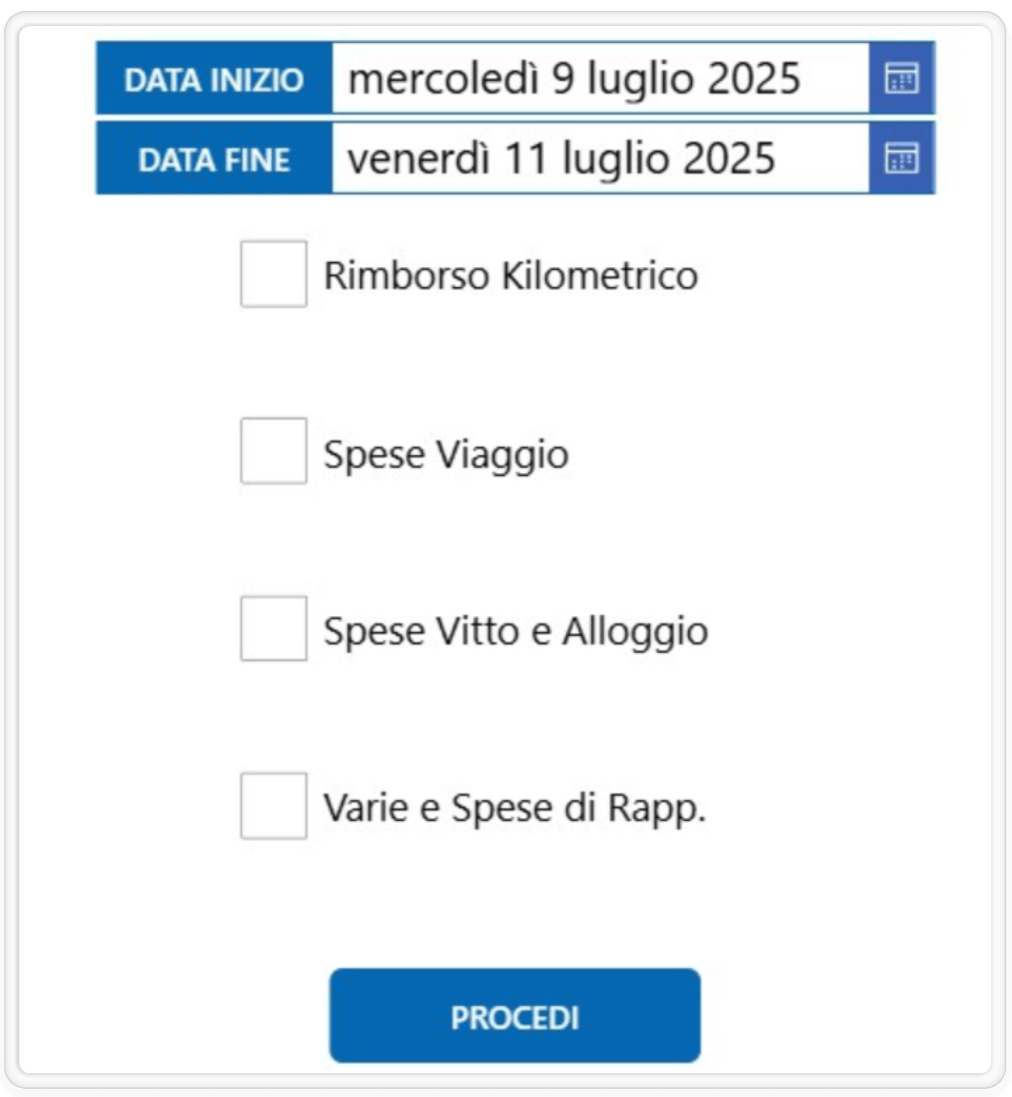Click the DATA INIZIO header label
Image resolution: width=1012 pixels, height=1097 pixels.
pos(214,79)
